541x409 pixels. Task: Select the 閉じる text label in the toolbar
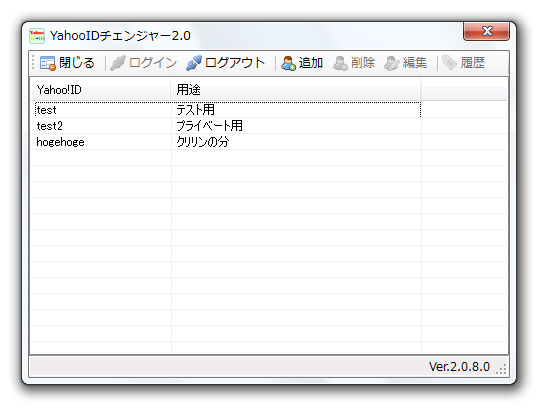click(77, 63)
